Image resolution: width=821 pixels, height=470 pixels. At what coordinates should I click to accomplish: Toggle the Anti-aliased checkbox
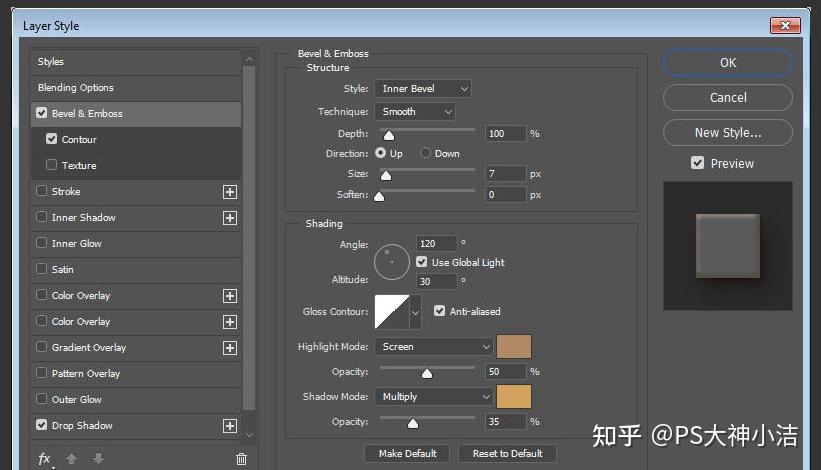tap(439, 311)
